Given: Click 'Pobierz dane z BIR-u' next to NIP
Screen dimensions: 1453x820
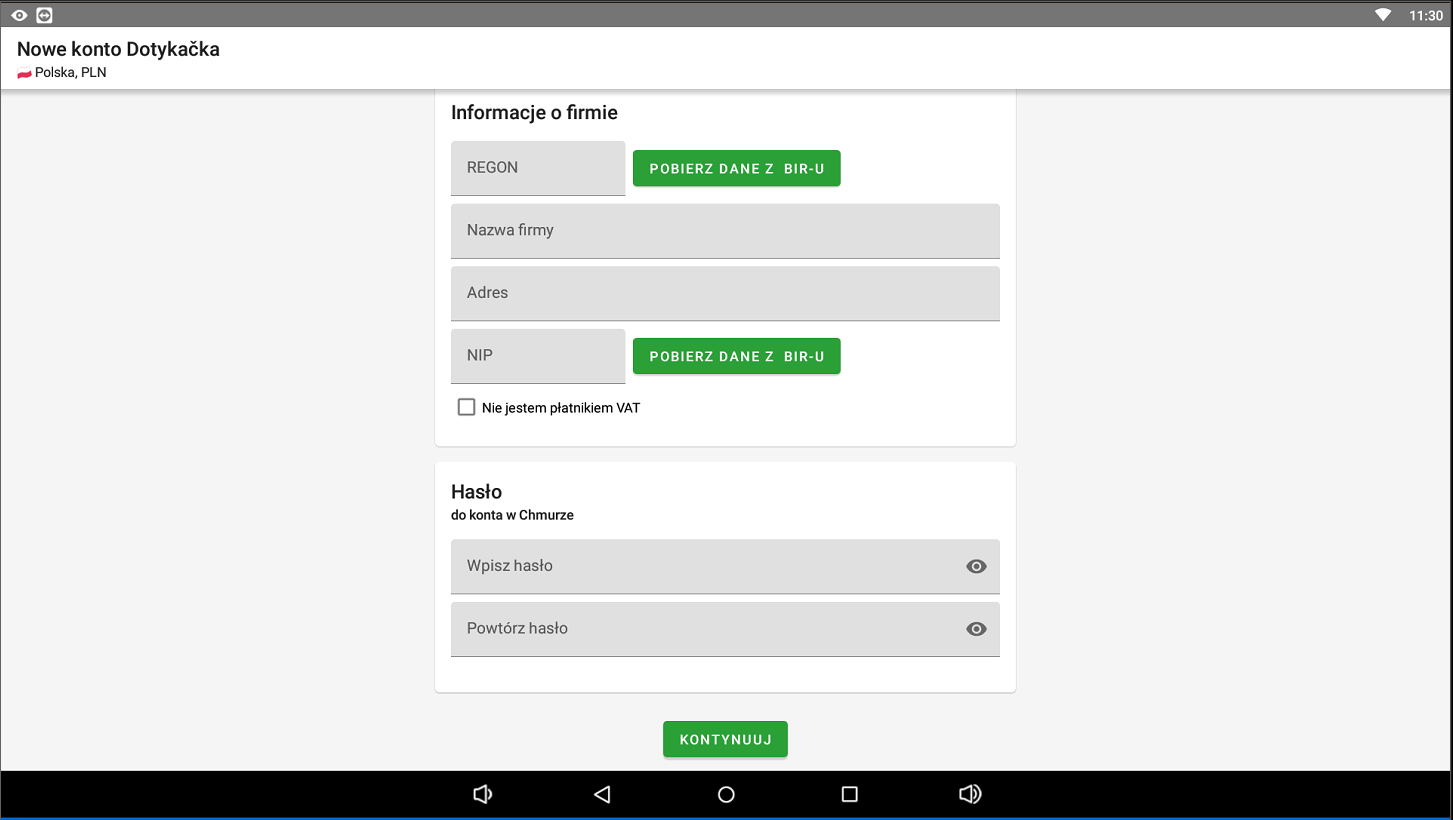Looking at the screenshot, I should [736, 356].
